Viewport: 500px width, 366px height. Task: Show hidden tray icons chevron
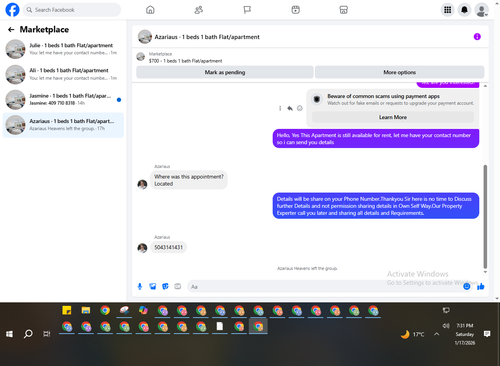[x=436, y=334]
